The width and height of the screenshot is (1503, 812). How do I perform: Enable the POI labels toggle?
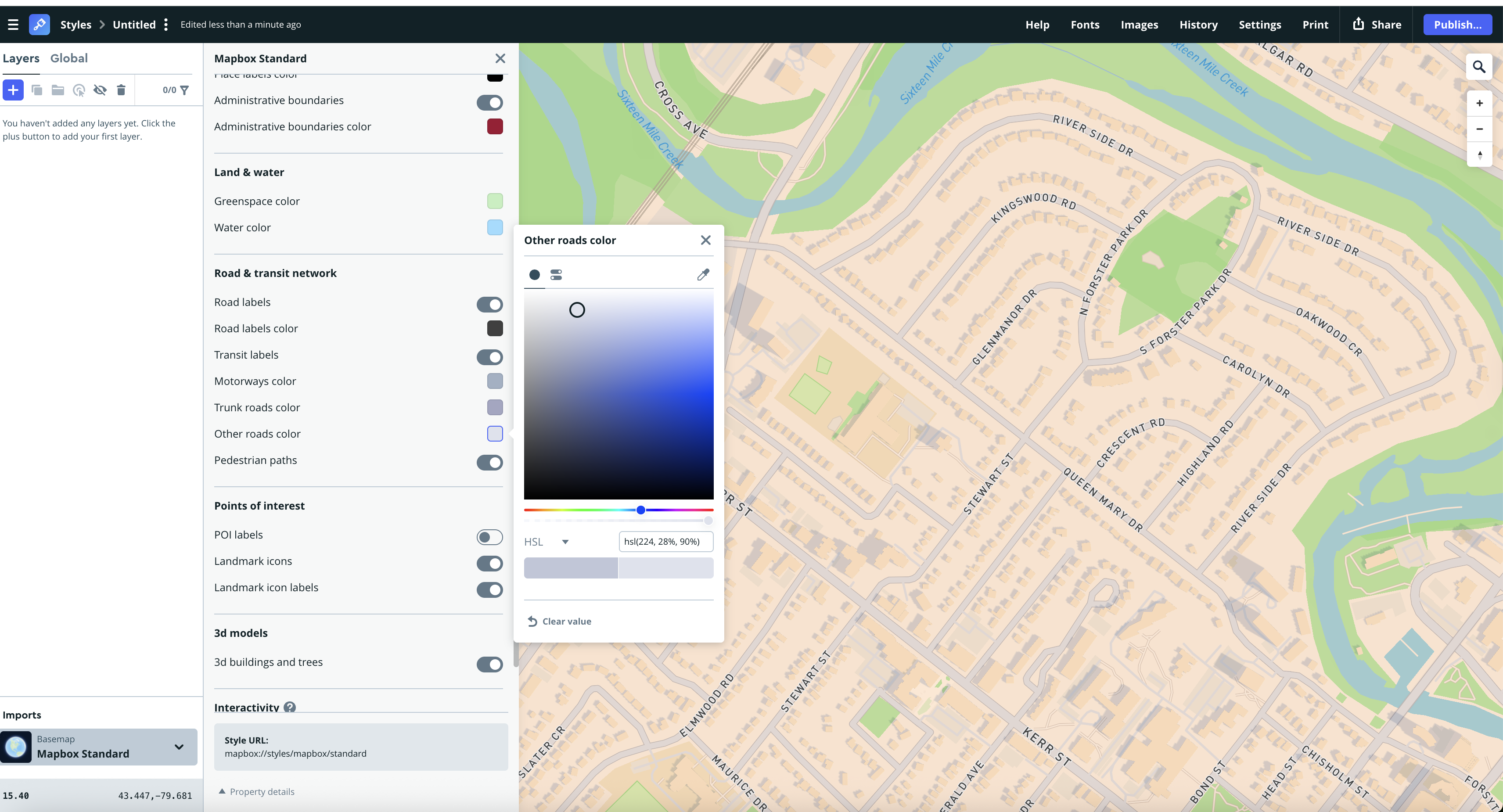(x=489, y=537)
